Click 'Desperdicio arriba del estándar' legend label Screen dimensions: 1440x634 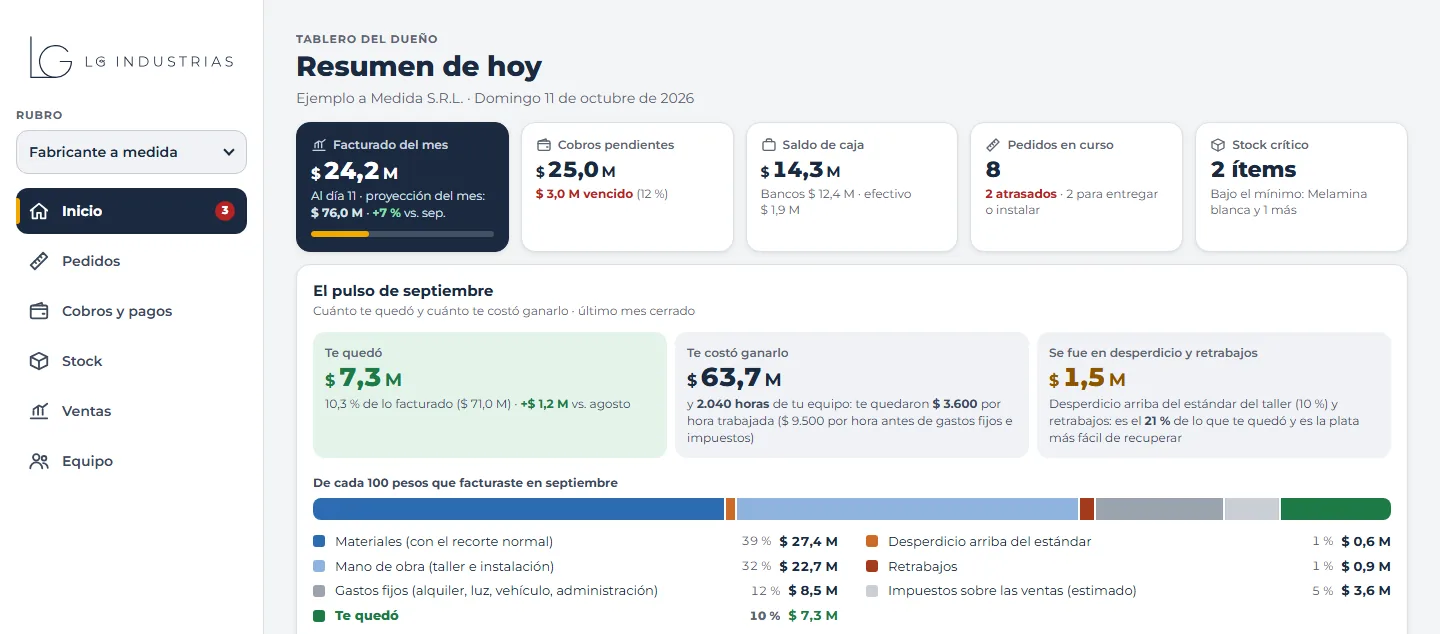pos(990,541)
